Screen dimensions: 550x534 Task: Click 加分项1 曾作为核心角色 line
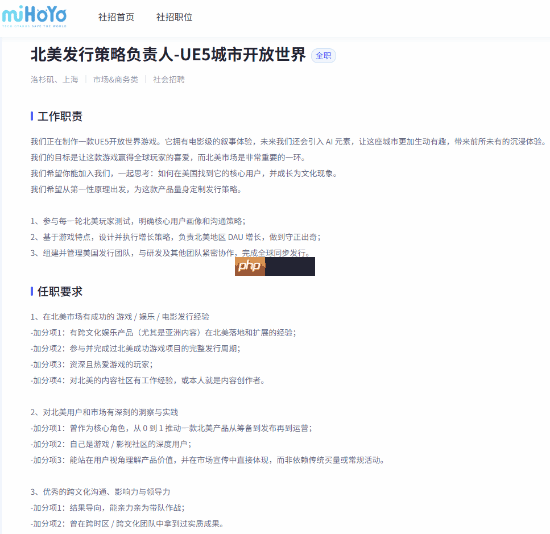(x=171, y=428)
